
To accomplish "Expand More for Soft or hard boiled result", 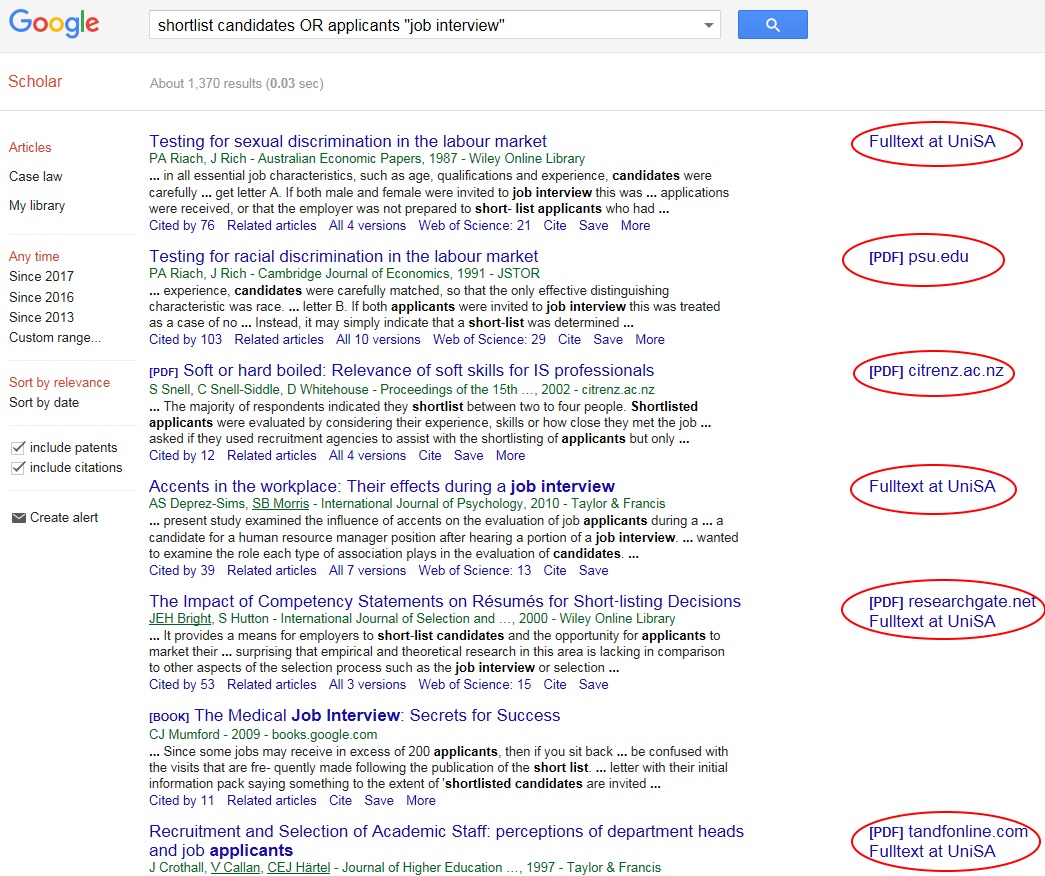I will pos(511,455).
